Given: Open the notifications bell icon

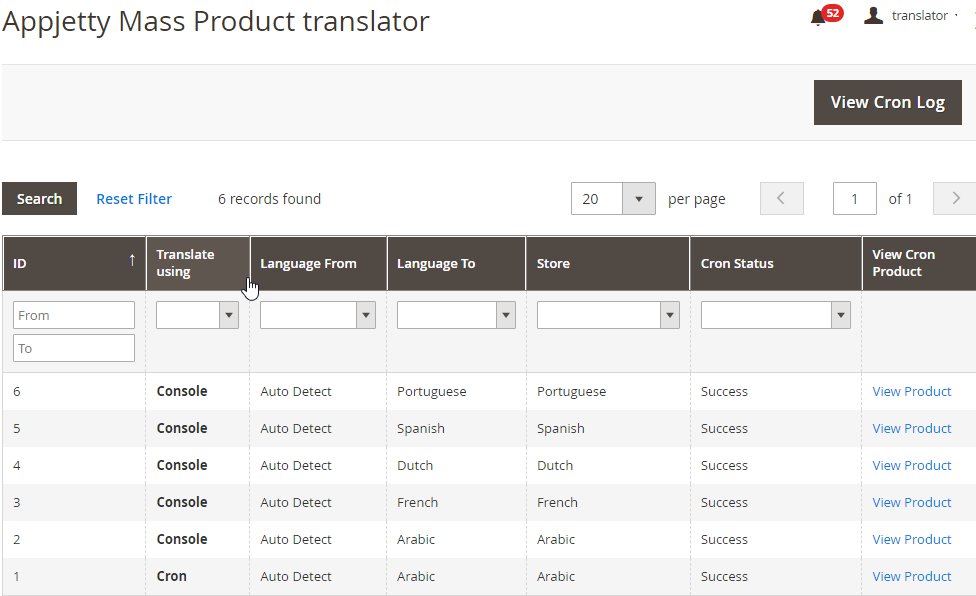Looking at the screenshot, I should (818, 17).
